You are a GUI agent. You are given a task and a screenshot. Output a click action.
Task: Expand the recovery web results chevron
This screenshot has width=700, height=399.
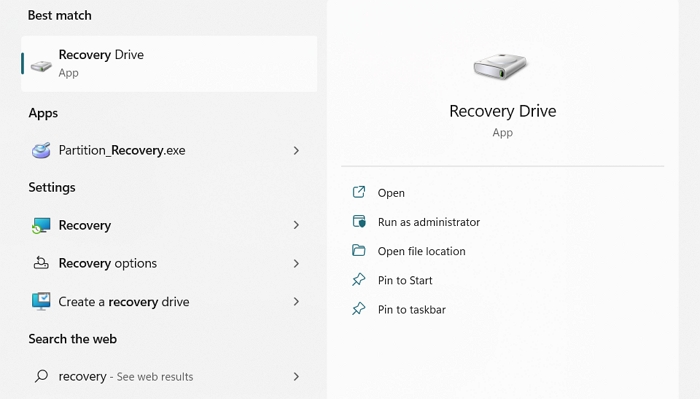(x=296, y=376)
